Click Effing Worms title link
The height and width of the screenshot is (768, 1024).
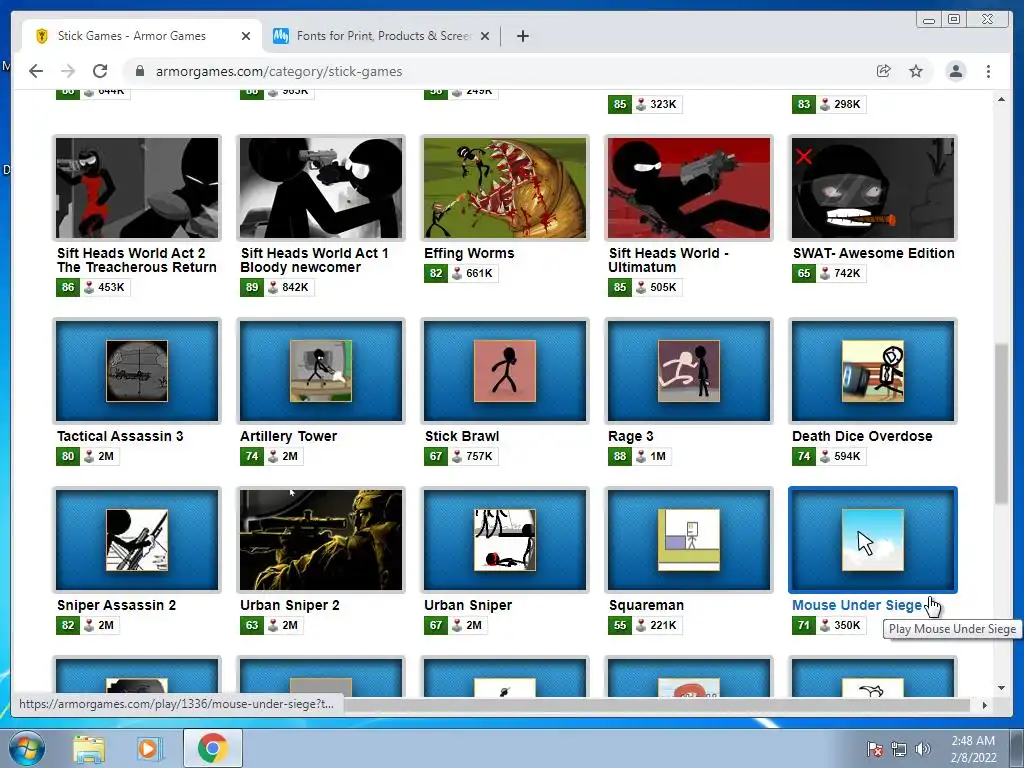(469, 253)
